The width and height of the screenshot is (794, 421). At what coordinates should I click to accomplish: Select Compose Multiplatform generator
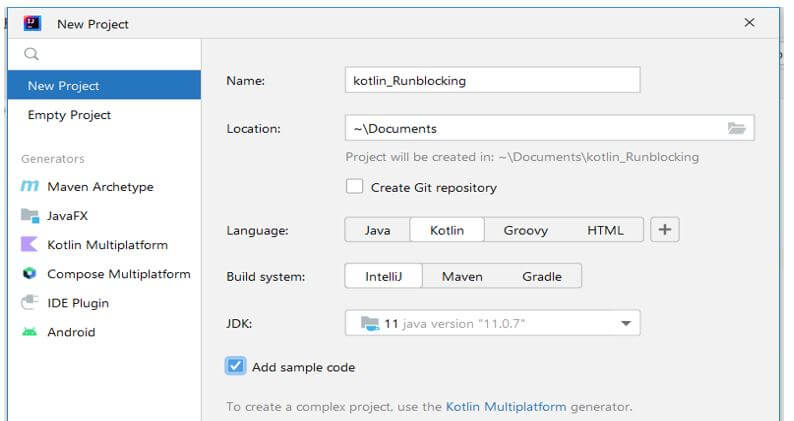pyautogui.click(x=104, y=274)
